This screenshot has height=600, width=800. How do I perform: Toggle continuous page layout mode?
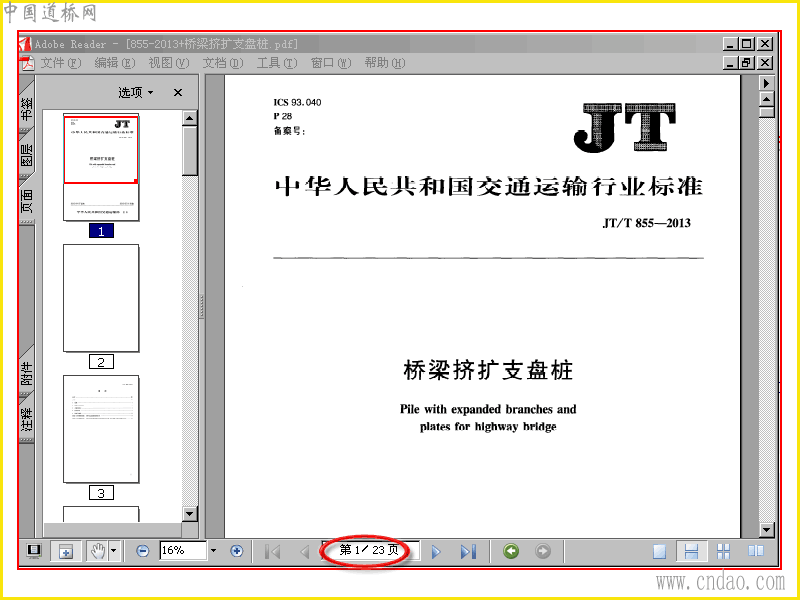pos(691,552)
